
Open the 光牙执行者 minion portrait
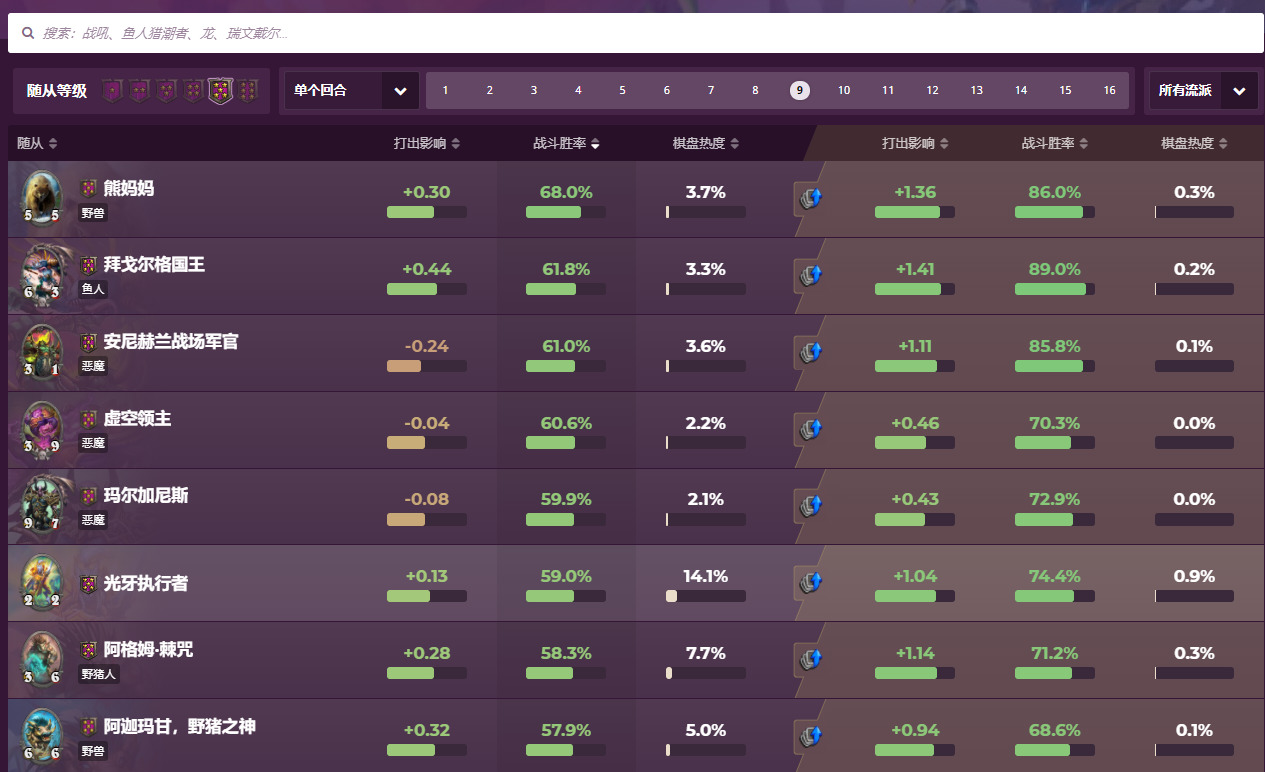(x=42, y=582)
